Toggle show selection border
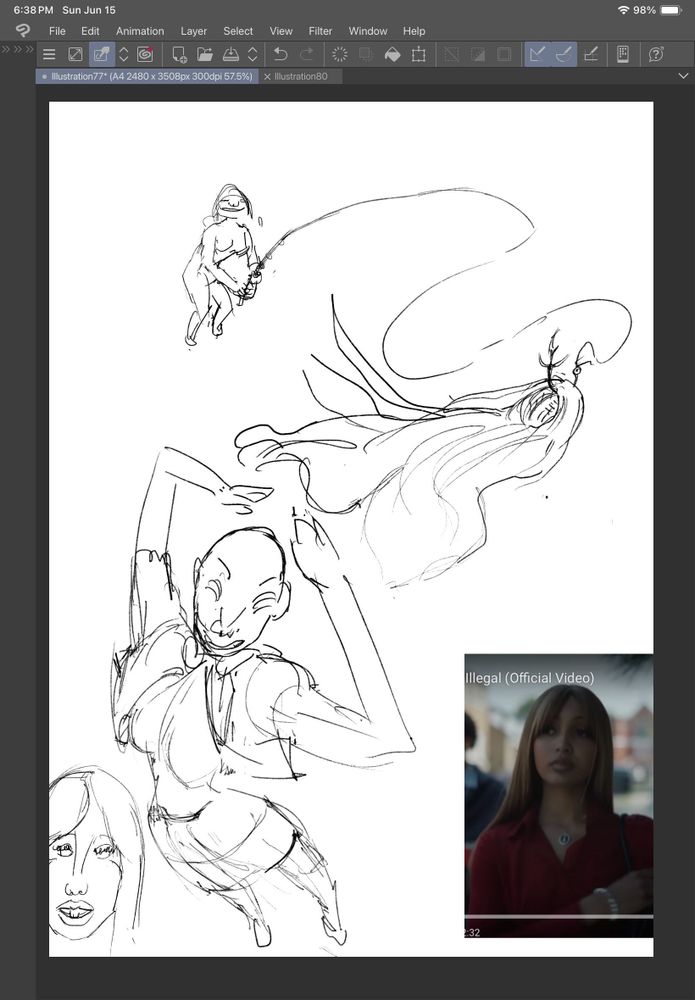Image resolution: width=695 pixels, height=1000 pixels. 504,55
